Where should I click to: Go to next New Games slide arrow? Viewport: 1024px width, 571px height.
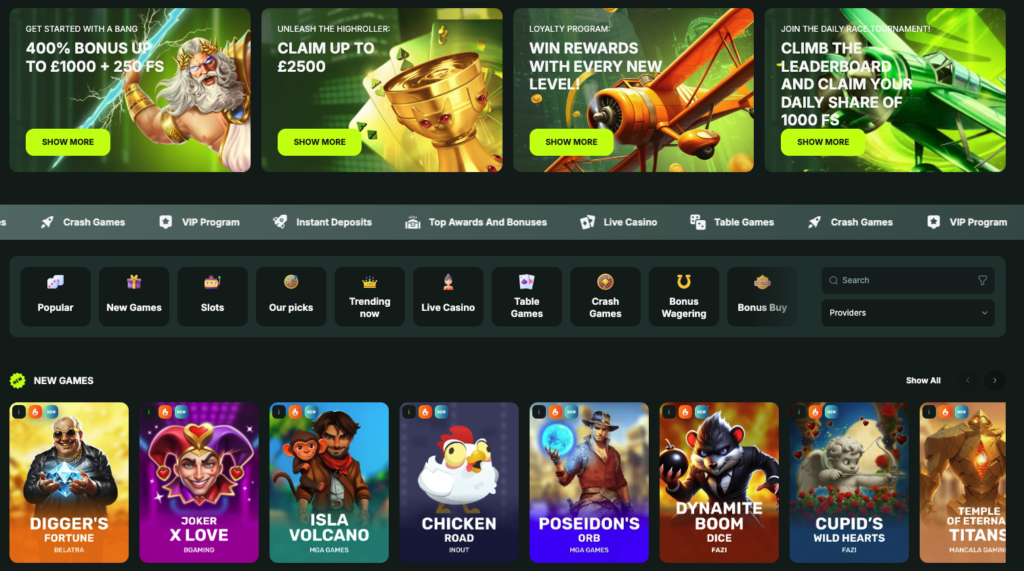click(995, 380)
